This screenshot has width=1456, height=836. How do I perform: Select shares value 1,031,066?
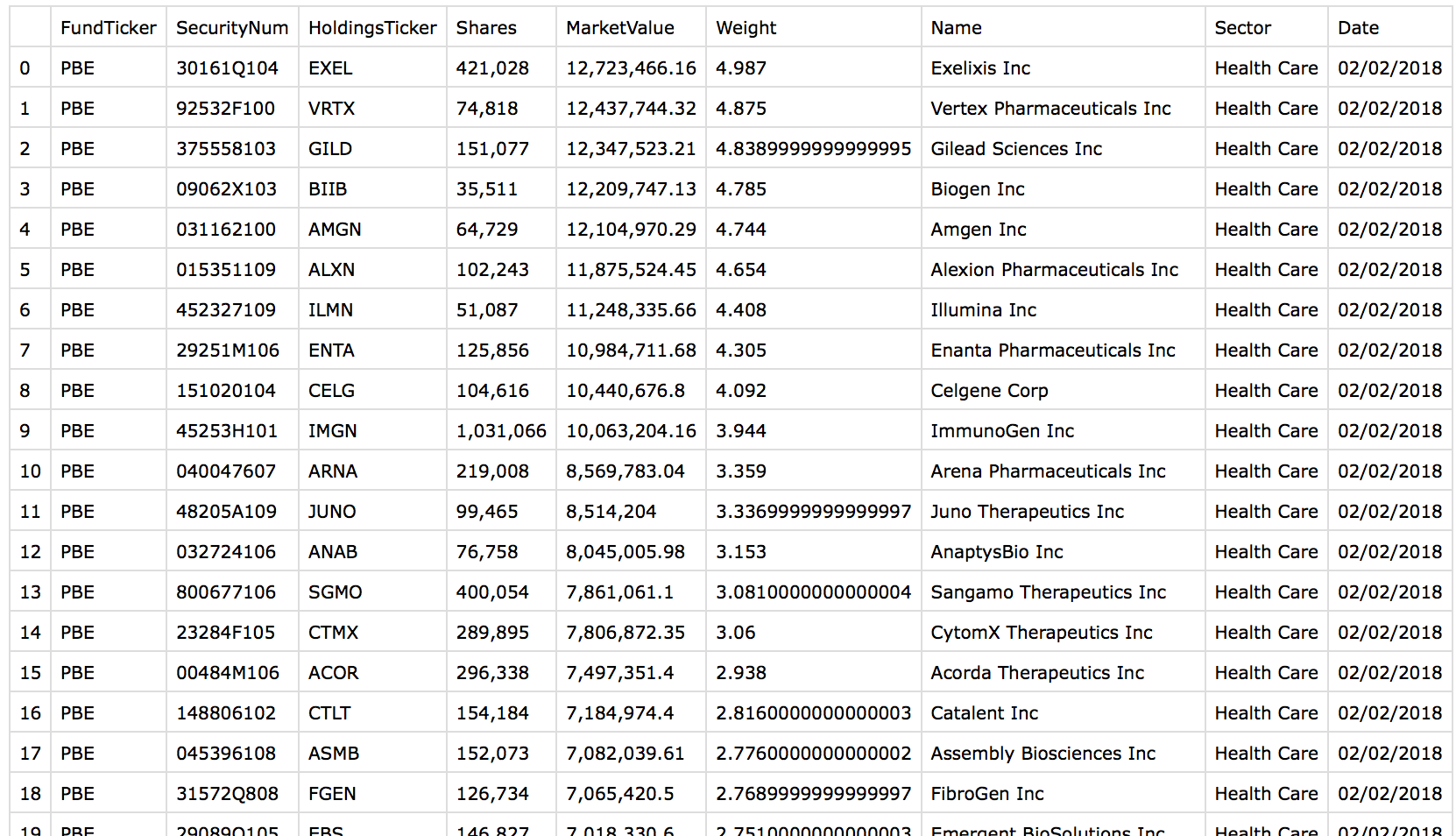coord(501,431)
